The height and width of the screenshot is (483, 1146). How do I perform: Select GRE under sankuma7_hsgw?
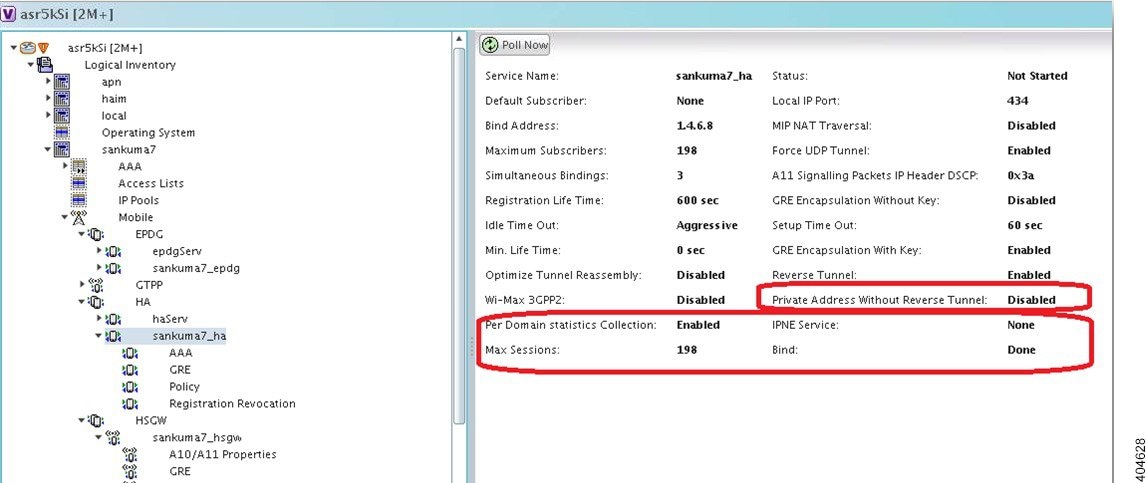[x=179, y=471]
